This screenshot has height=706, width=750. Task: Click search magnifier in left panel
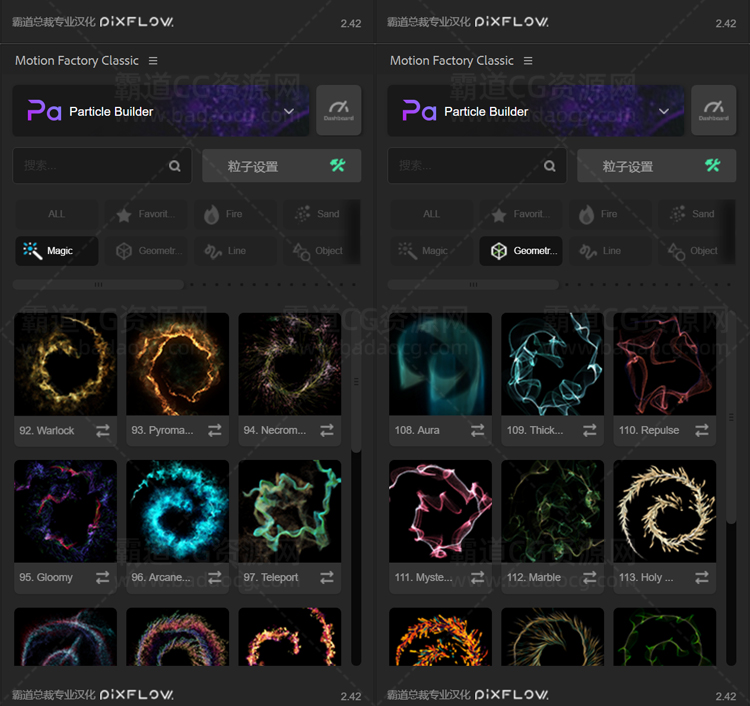click(175, 166)
